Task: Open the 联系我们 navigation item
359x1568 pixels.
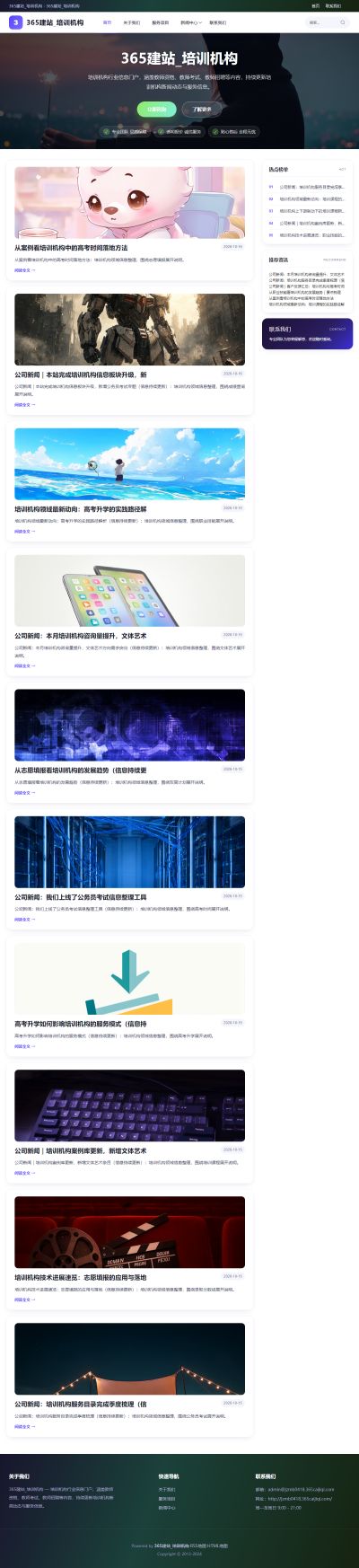Action: tap(218, 22)
